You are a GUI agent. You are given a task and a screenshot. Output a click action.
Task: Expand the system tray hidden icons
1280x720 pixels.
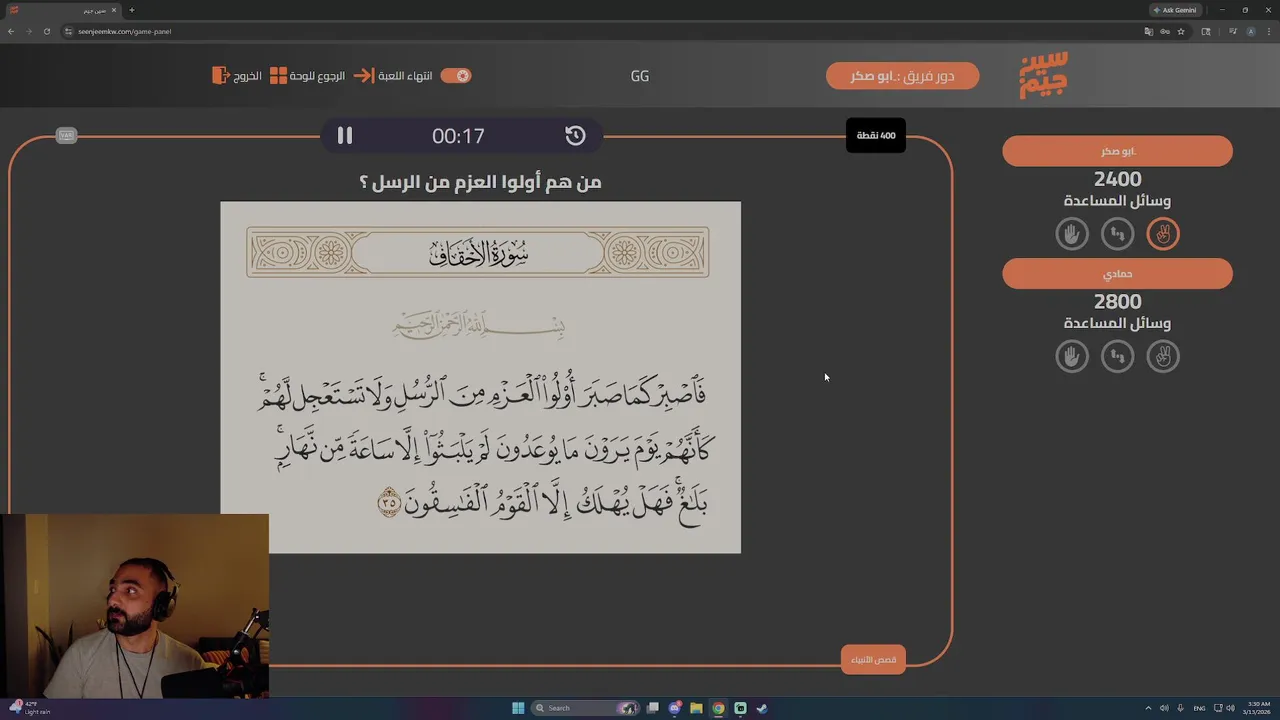pos(1148,708)
